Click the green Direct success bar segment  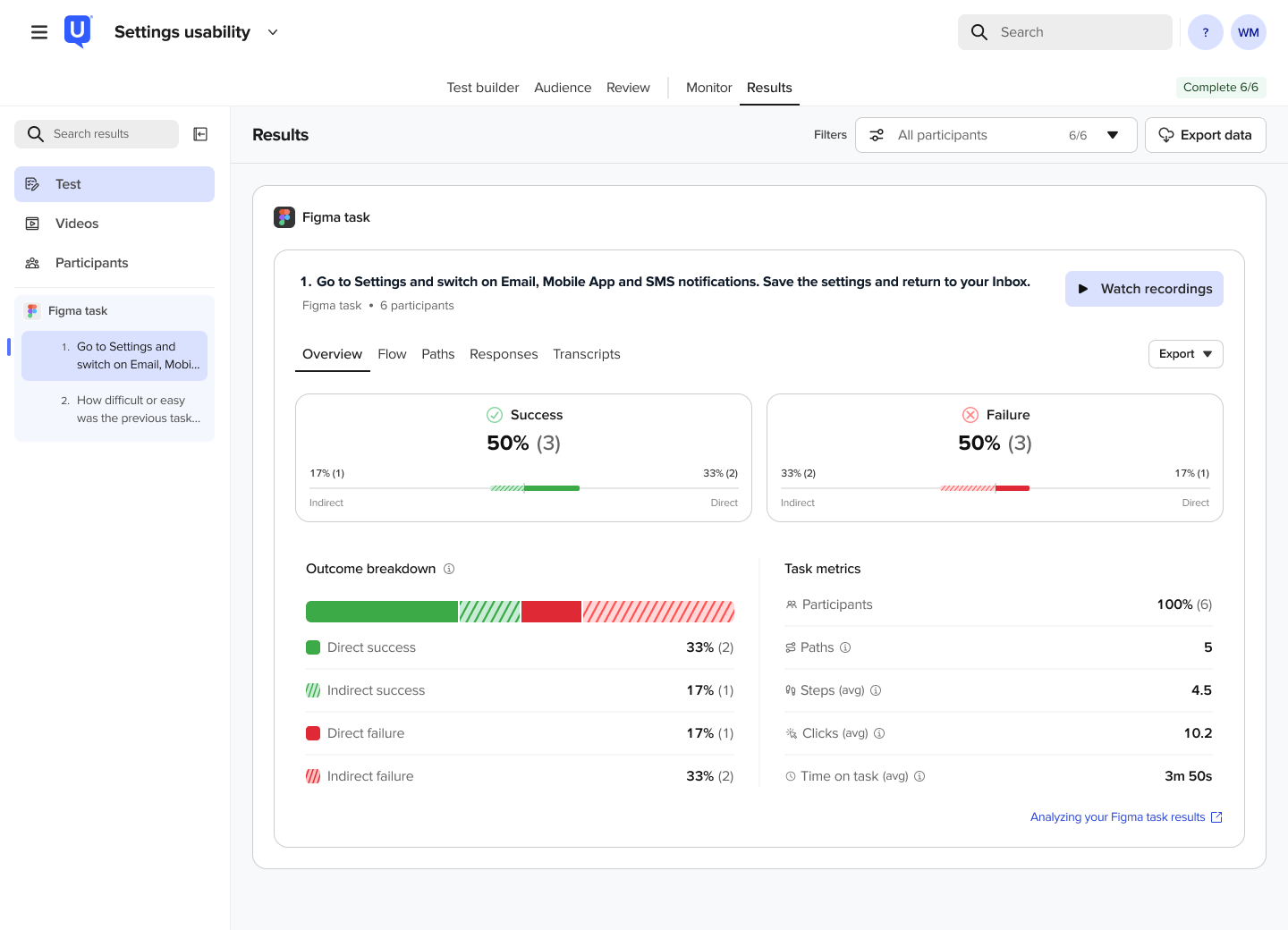pos(382,612)
